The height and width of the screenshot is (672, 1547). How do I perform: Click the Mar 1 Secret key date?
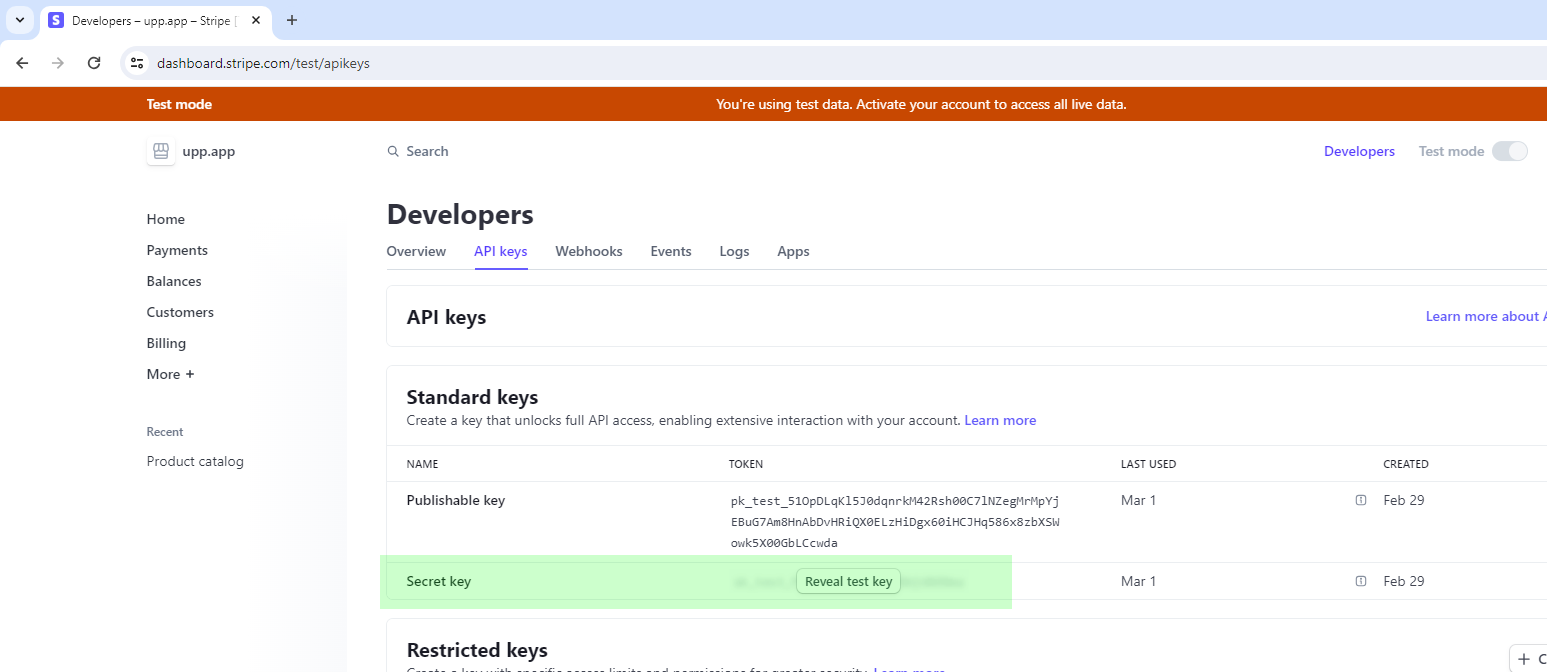[x=1138, y=581]
